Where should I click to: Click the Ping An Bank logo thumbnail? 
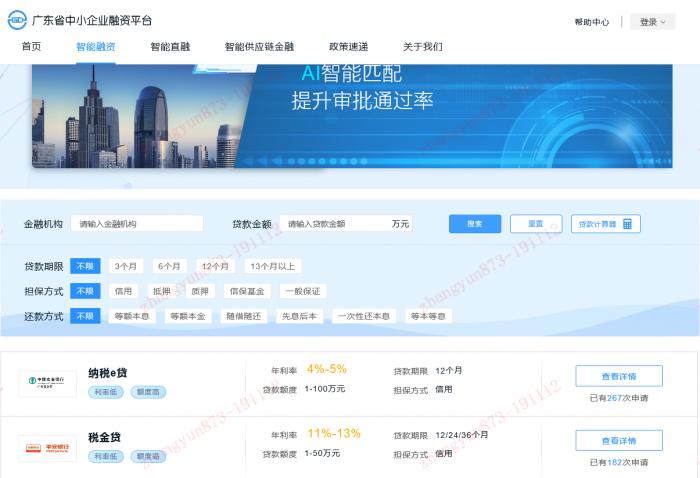47,448
